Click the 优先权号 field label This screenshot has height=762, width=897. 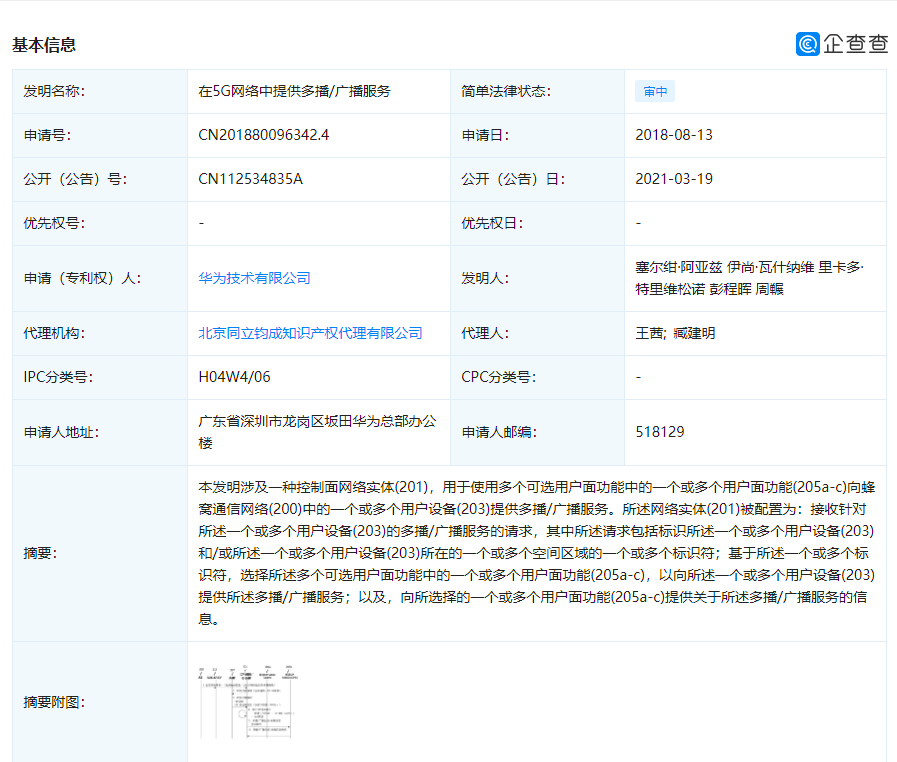pos(54,223)
